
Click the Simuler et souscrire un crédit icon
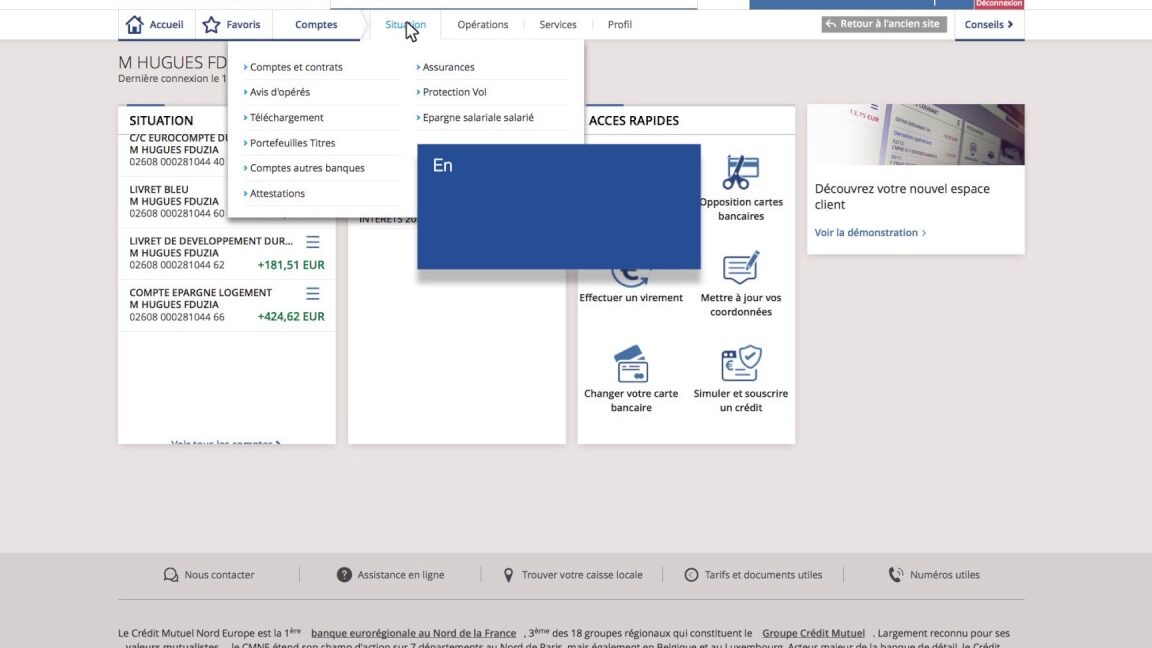(x=741, y=363)
